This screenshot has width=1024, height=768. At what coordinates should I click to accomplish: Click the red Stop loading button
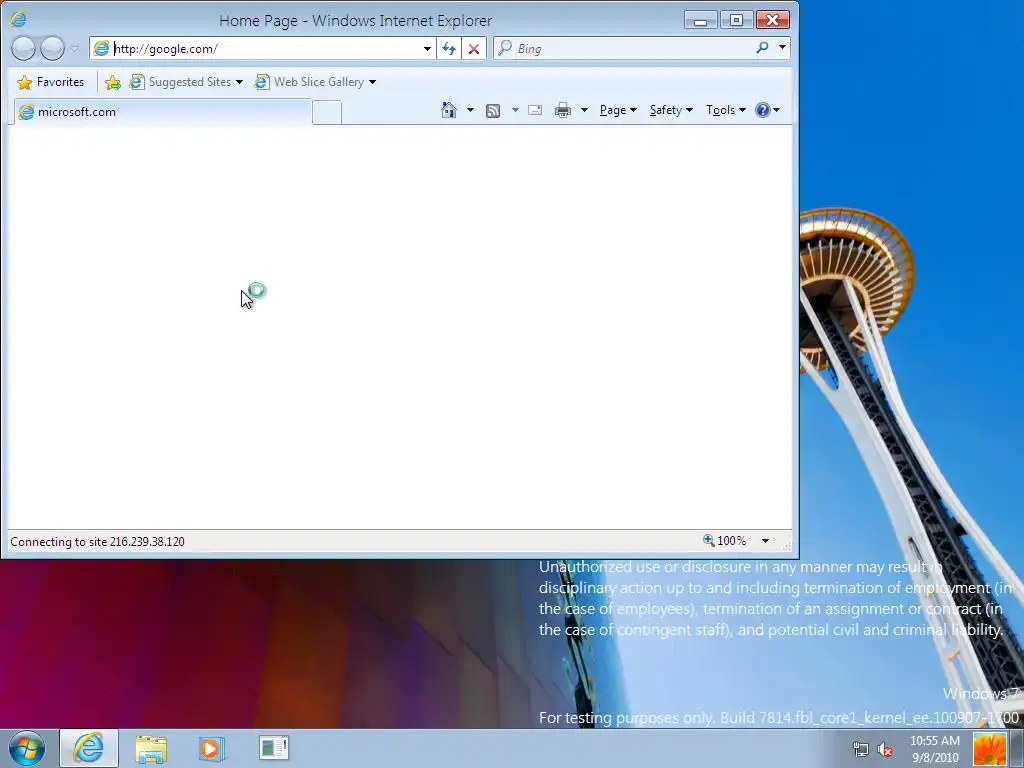coord(474,48)
